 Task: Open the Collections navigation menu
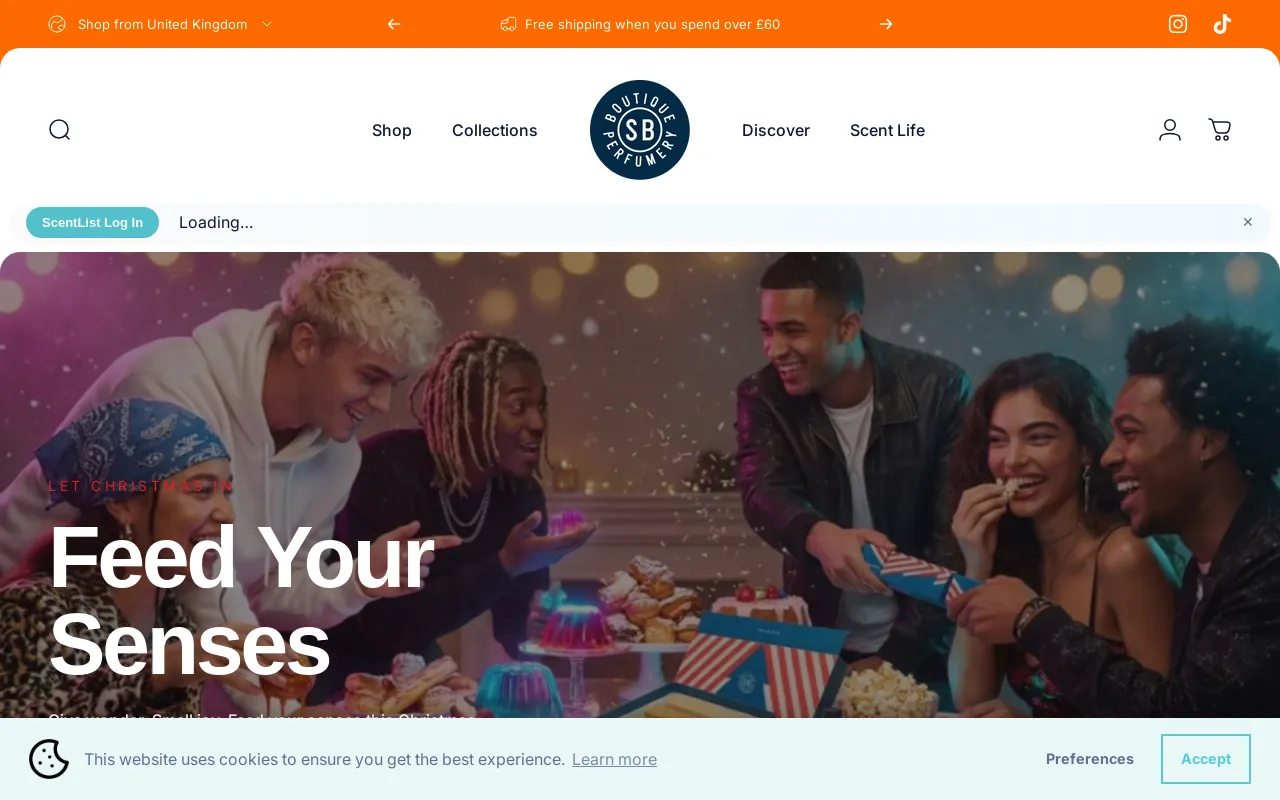pos(495,130)
